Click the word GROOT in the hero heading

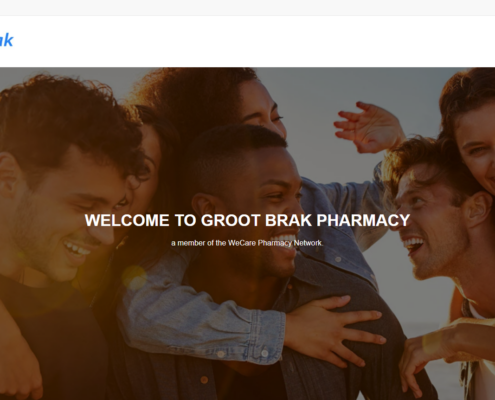[x=230, y=220]
